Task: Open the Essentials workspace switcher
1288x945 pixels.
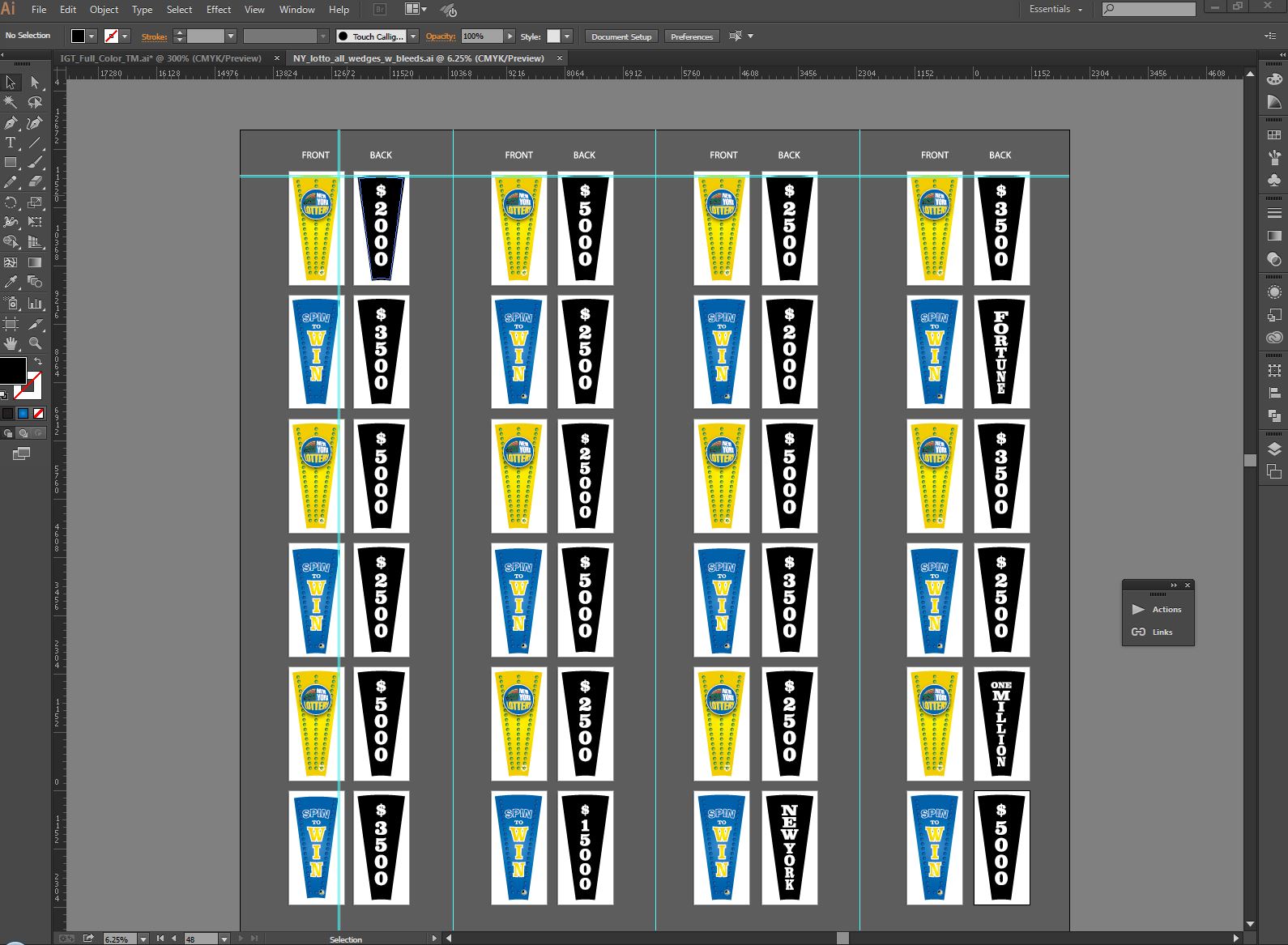Action: coord(1056,10)
